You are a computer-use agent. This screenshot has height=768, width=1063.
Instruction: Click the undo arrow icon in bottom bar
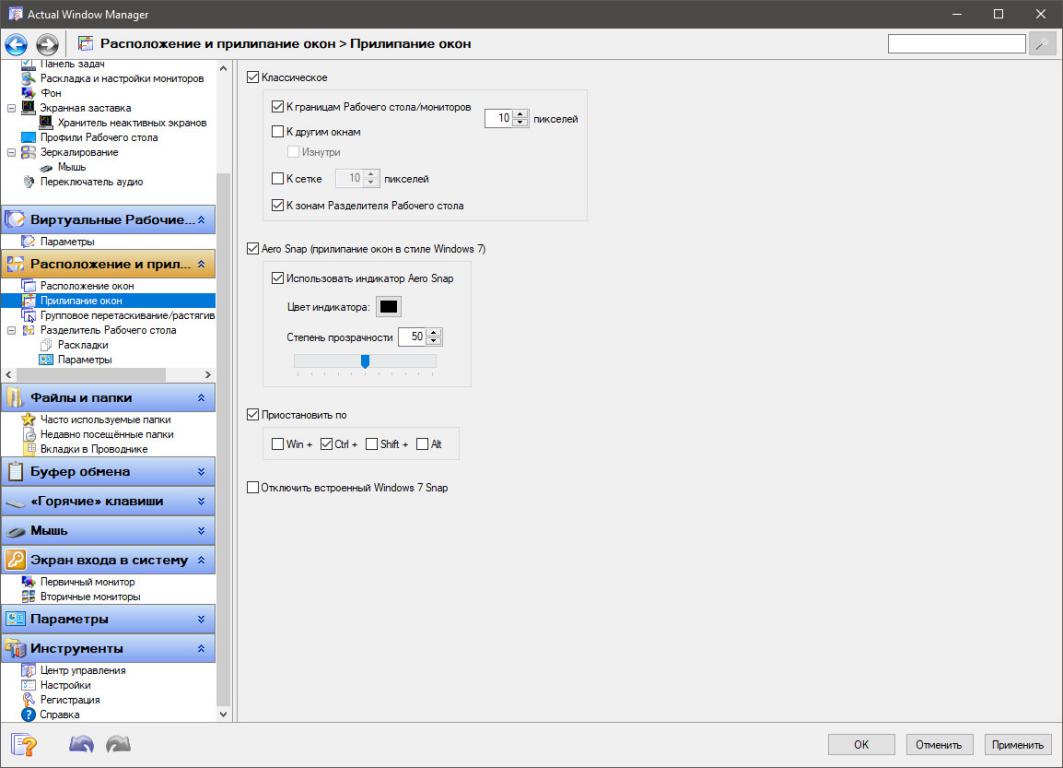tap(82, 744)
